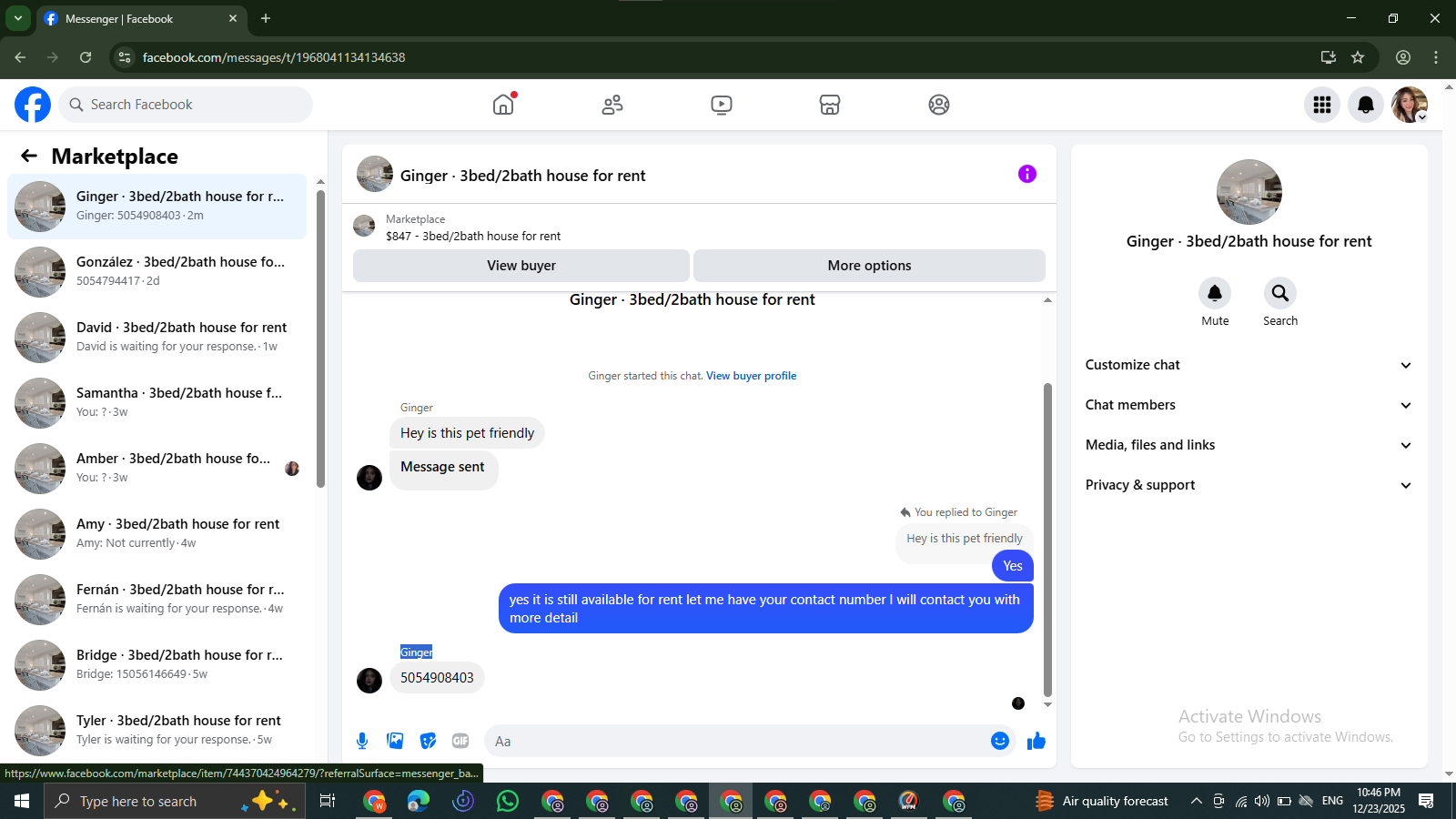This screenshot has width=1456, height=819.
Task: Open WhatsApp from the taskbar
Action: 508,801
